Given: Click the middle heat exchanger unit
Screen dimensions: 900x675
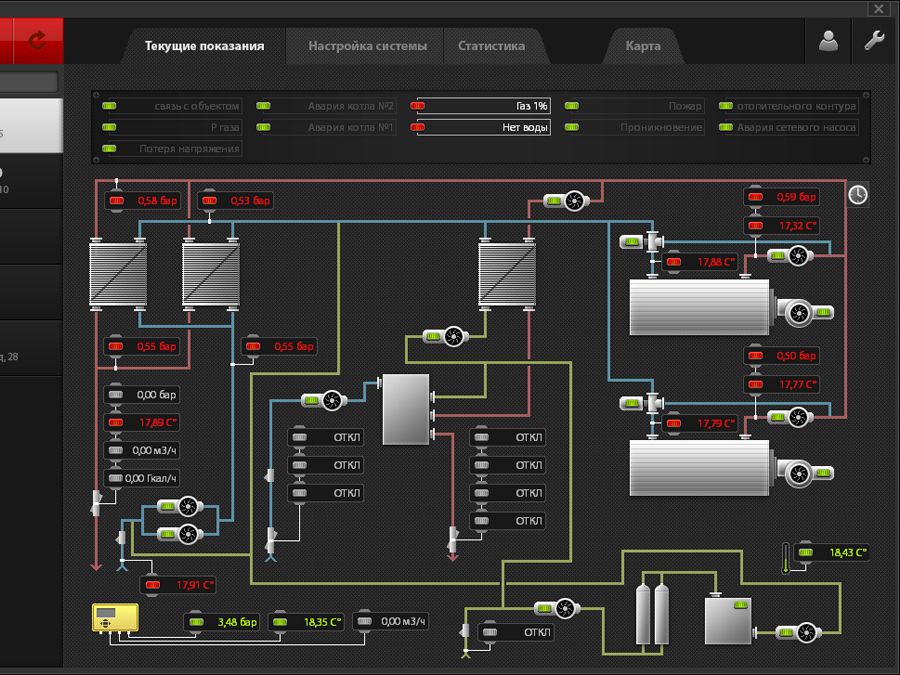Looking at the screenshot, I should 212,274.
